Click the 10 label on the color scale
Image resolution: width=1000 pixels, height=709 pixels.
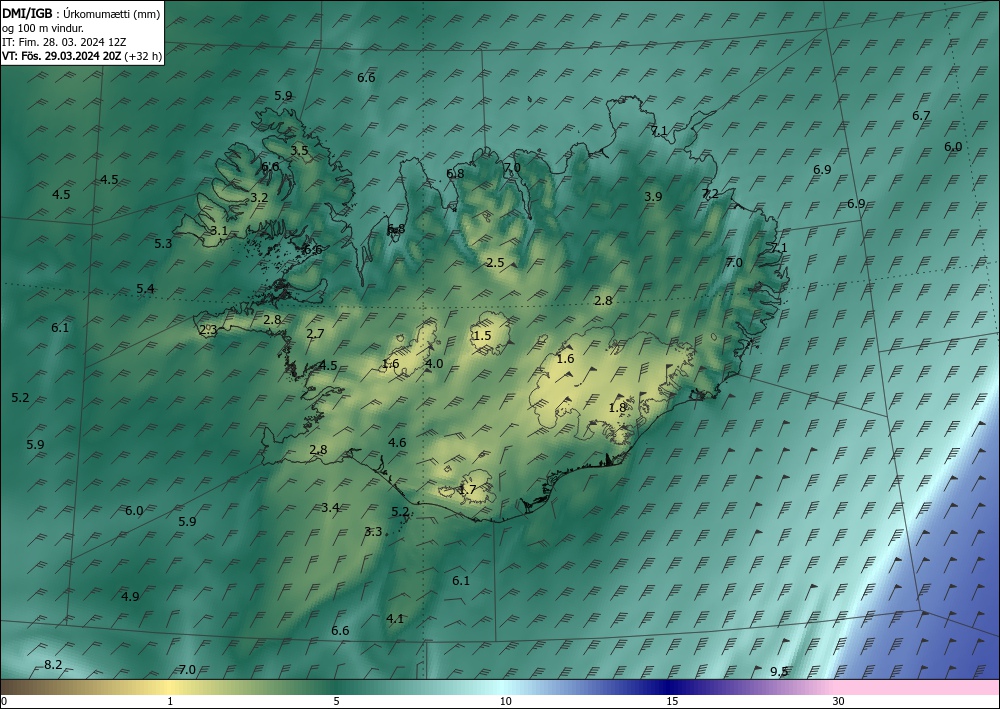pyautogui.click(x=505, y=702)
